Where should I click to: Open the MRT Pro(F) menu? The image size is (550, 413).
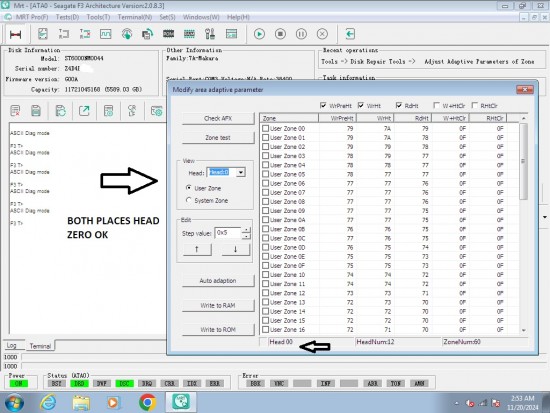click(x=32, y=17)
